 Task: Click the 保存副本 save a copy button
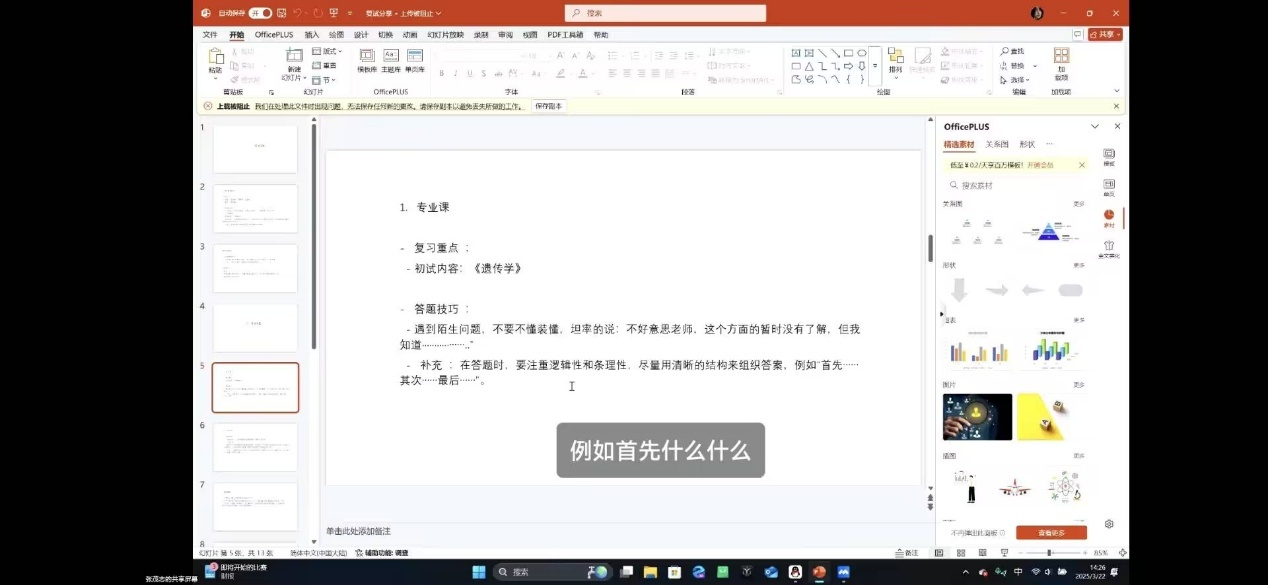coord(548,105)
